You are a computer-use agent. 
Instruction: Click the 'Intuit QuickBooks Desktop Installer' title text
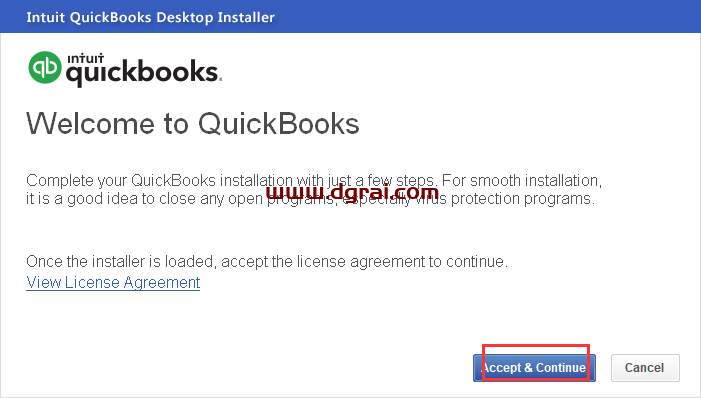pyautogui.click(x=151, y=17)
